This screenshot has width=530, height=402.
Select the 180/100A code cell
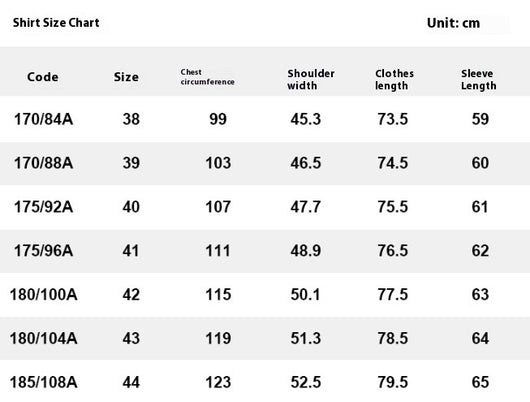[x=44, y=294]
